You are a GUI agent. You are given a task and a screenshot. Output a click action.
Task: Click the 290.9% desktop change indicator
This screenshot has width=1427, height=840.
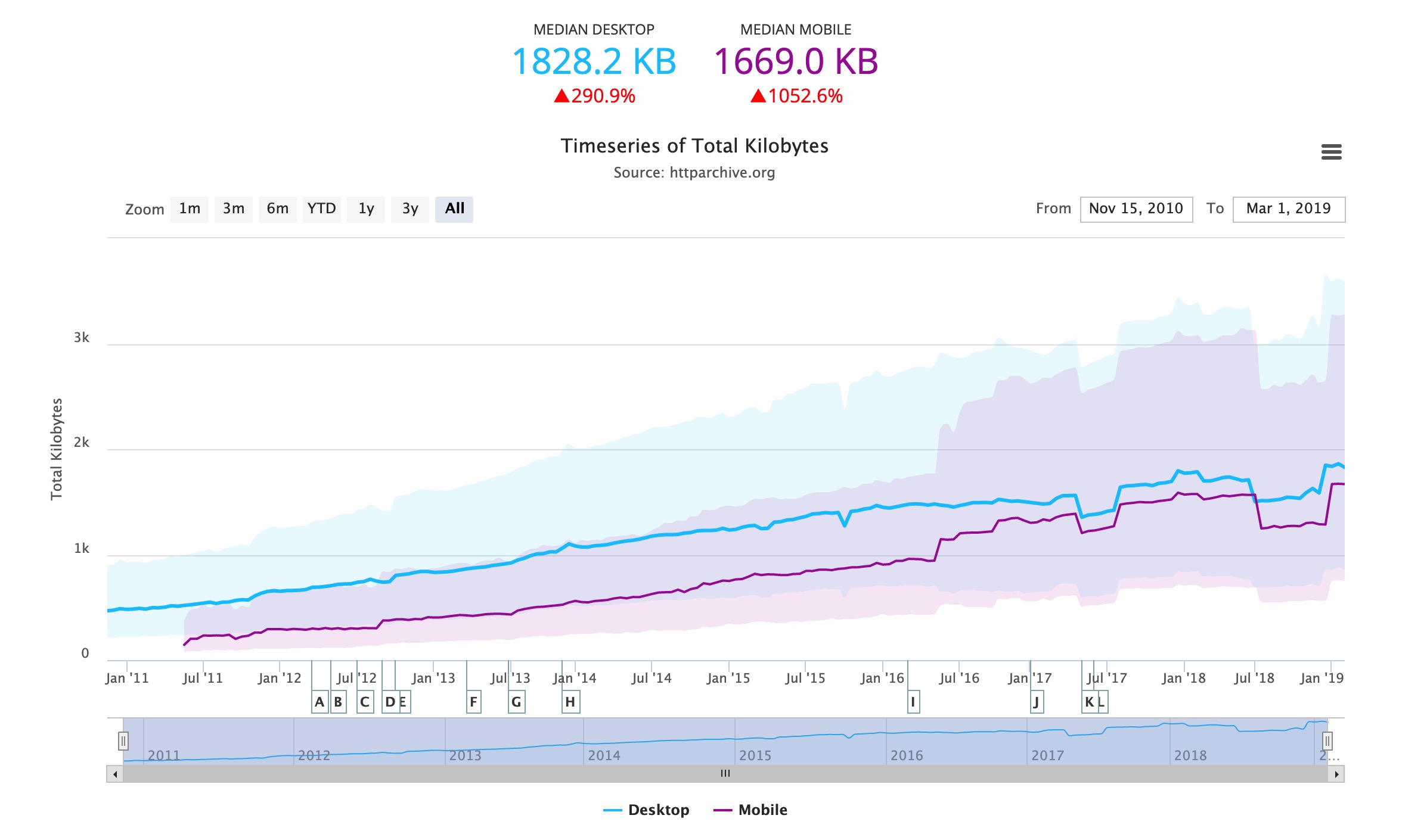[x=594, y=96]
